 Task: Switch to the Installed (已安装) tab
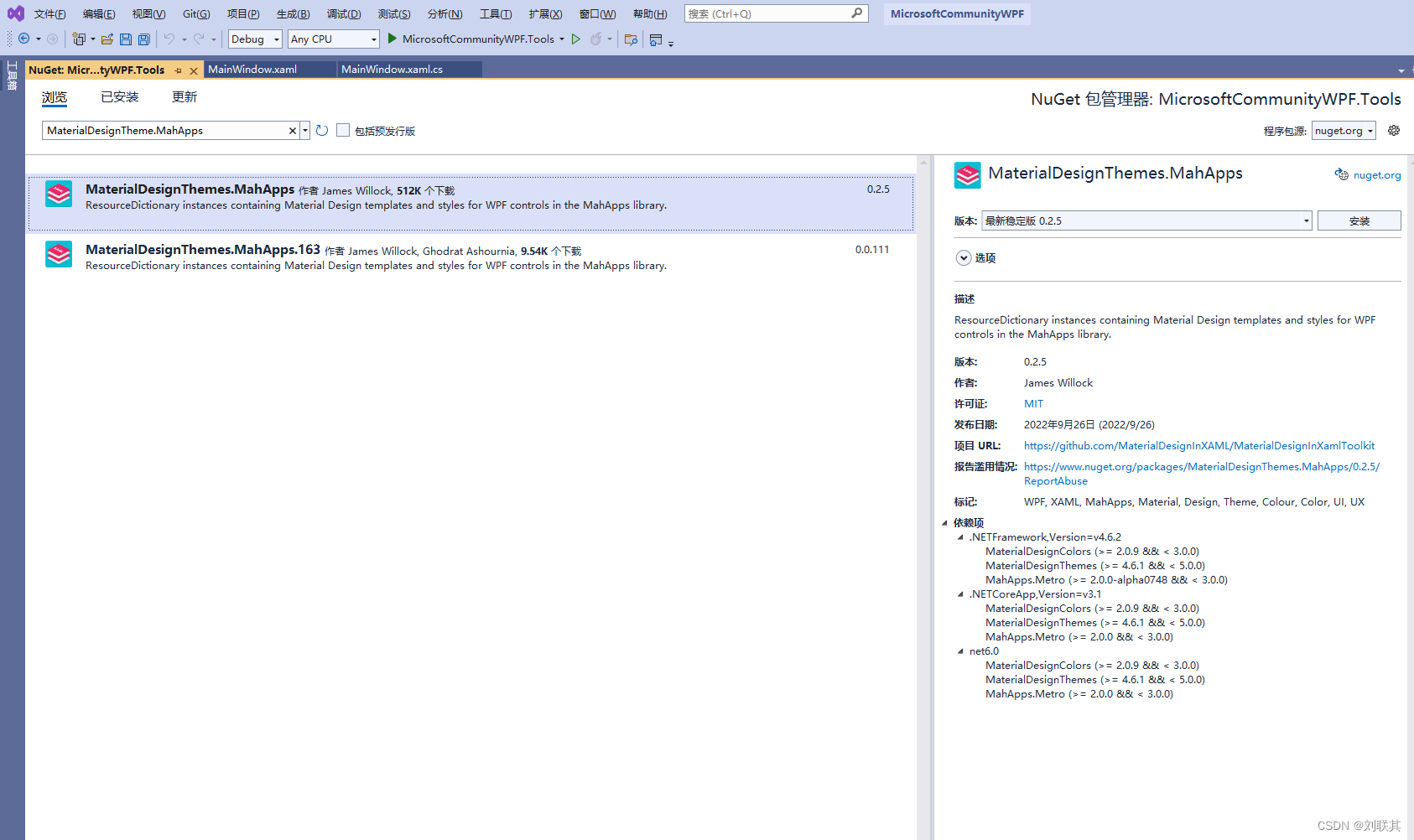120,97
